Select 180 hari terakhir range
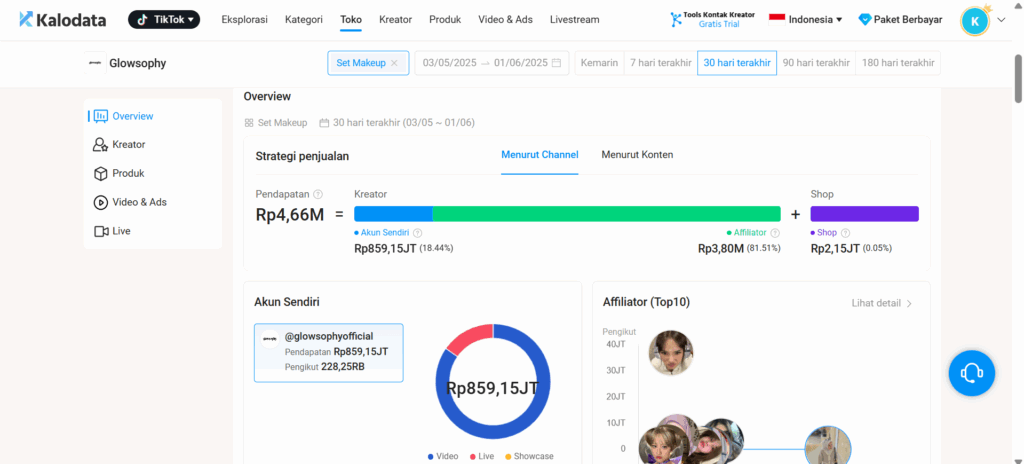The image size is (1024, 464). click(898, 63)
